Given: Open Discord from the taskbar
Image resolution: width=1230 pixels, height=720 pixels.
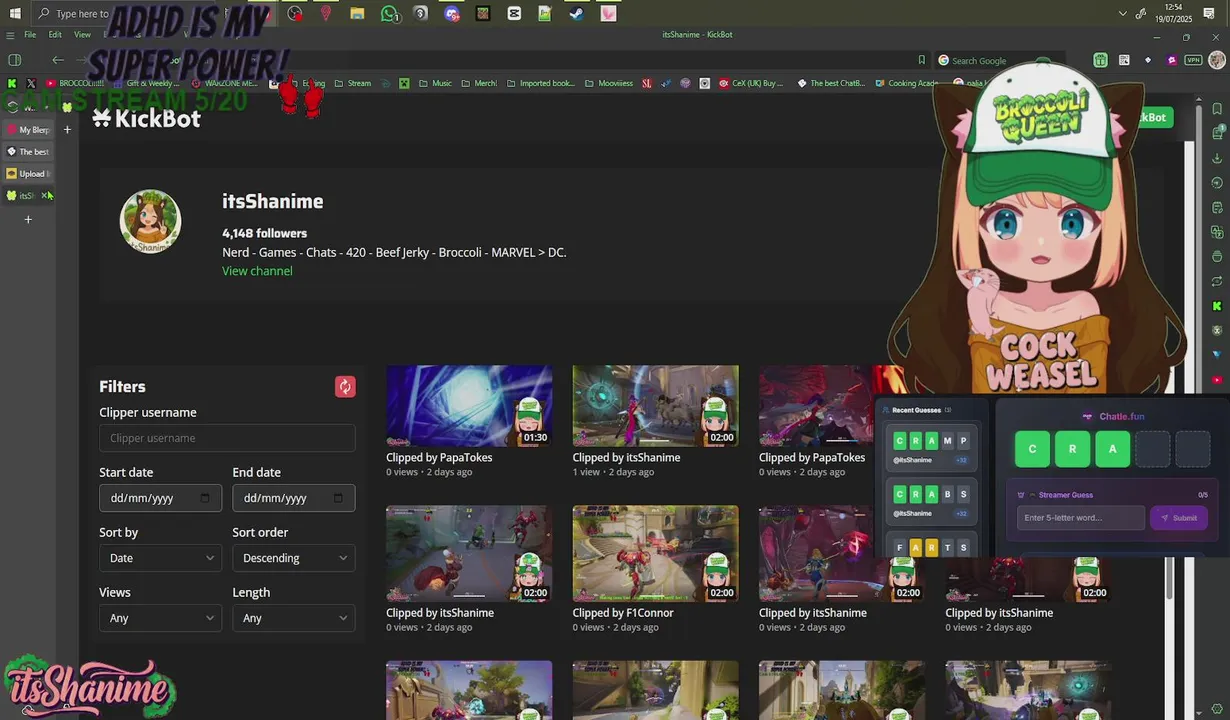Looking at the screenshot, I should tap(451, 13).
